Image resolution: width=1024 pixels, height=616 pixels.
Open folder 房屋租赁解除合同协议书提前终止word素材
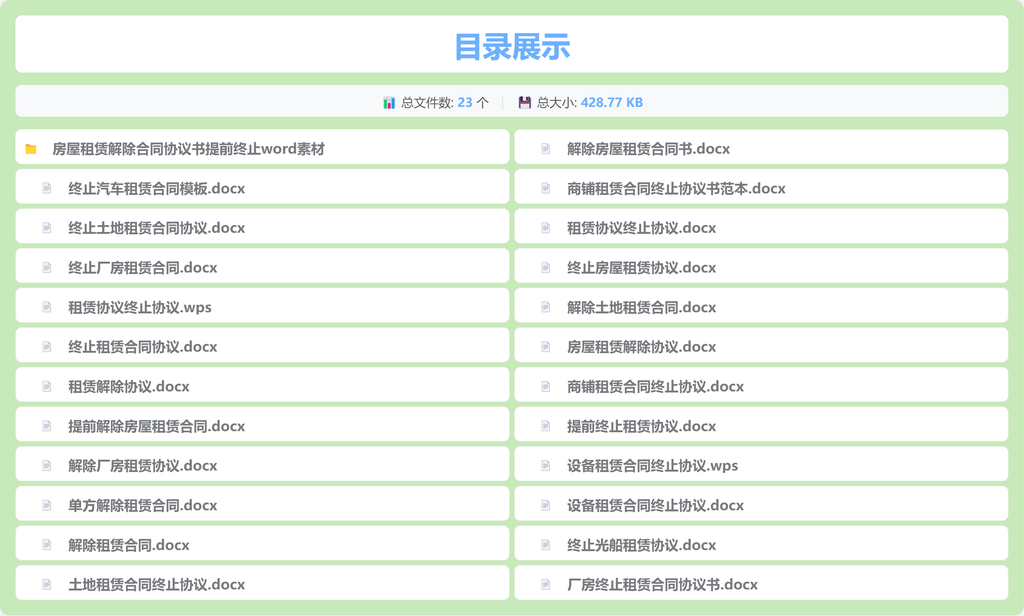coord(262,147)
